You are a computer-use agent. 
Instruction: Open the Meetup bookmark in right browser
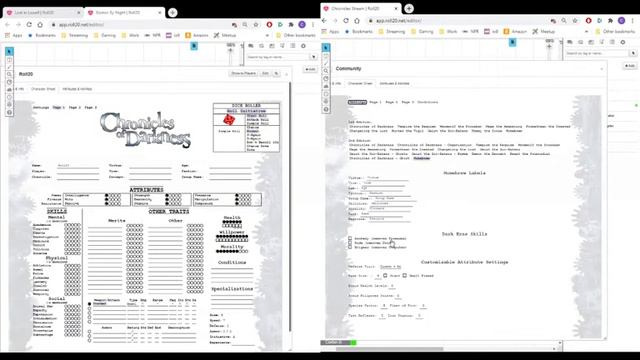click(x=544, y=31)
